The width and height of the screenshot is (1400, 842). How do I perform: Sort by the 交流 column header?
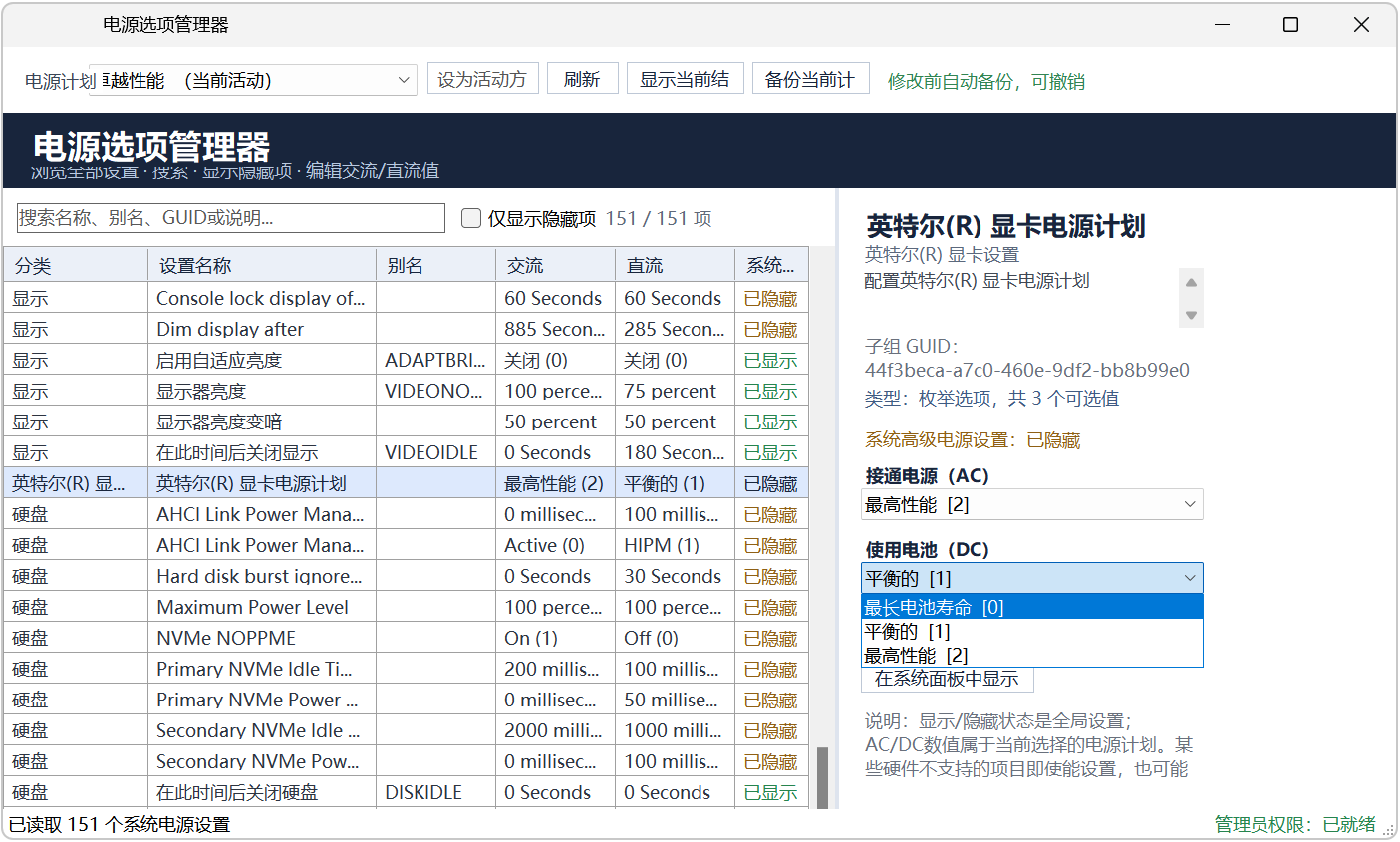pos(555,266)
